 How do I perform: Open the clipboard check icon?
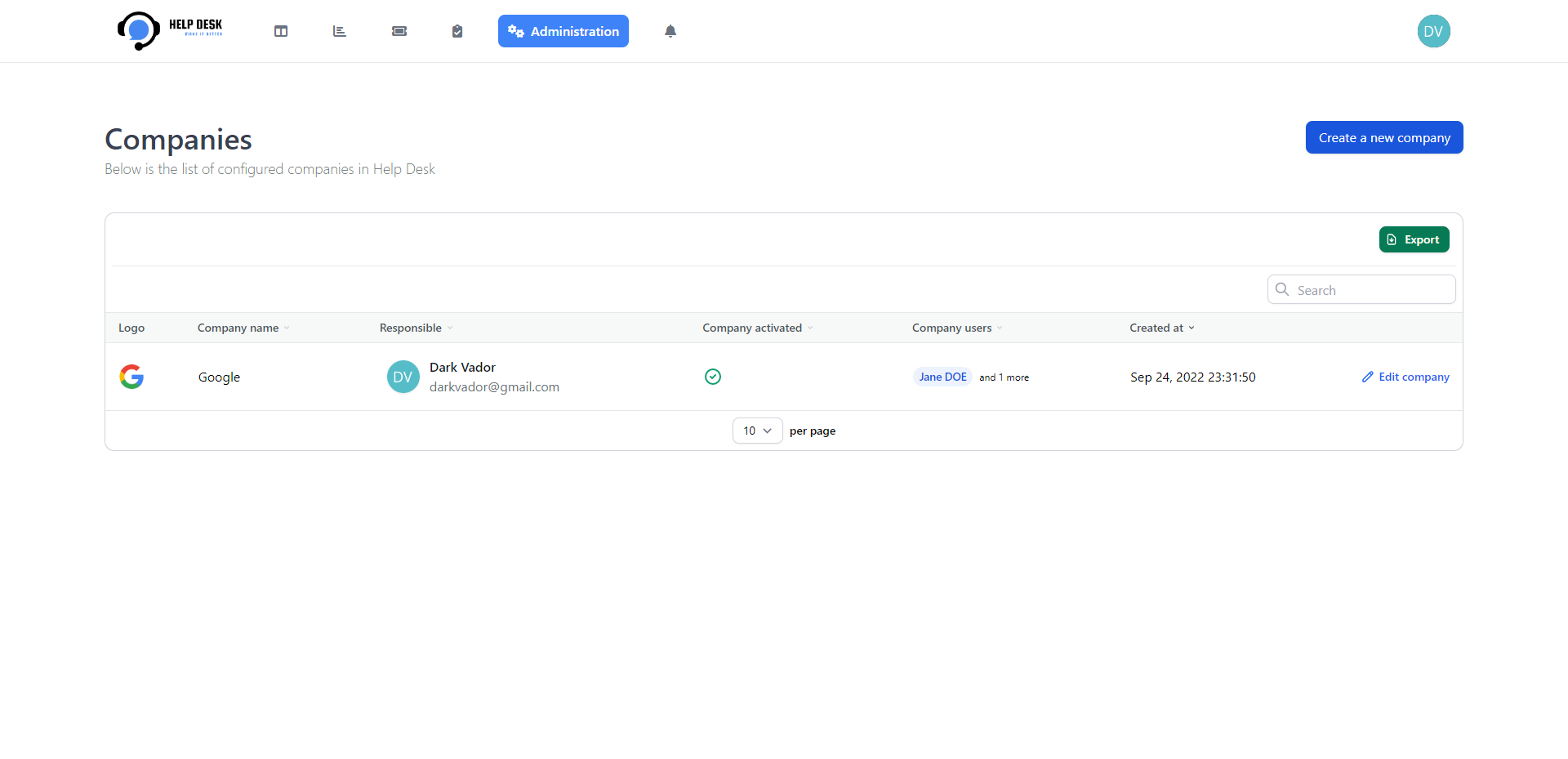coord(457,31)
